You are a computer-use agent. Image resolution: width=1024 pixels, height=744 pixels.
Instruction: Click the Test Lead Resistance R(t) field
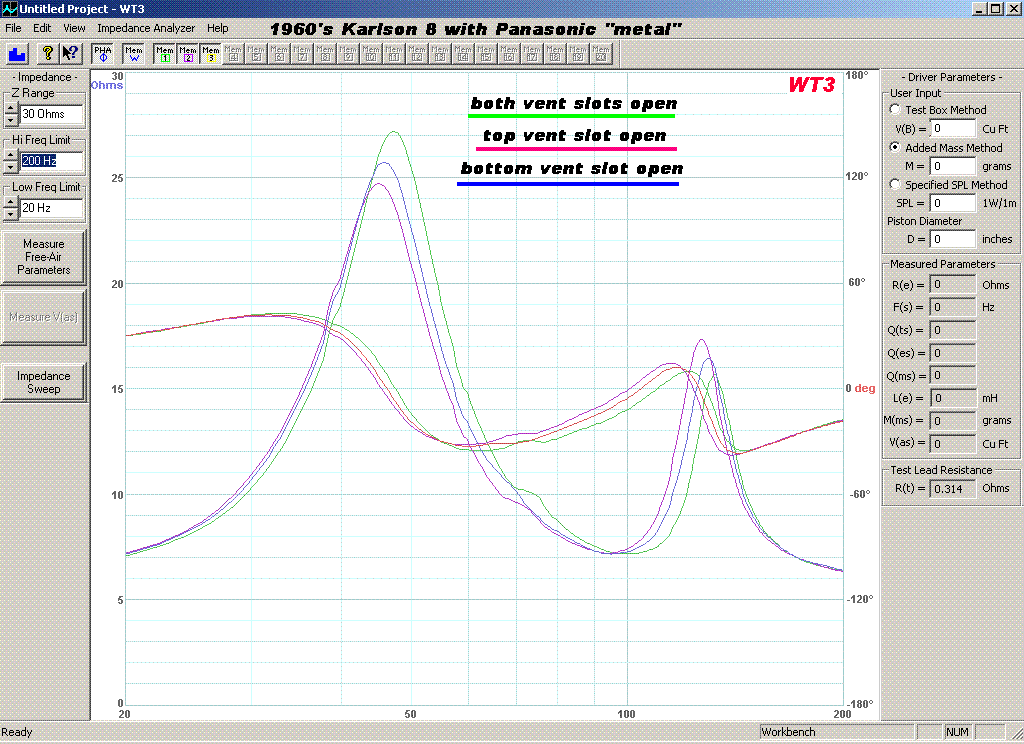[x=953, y=489]
